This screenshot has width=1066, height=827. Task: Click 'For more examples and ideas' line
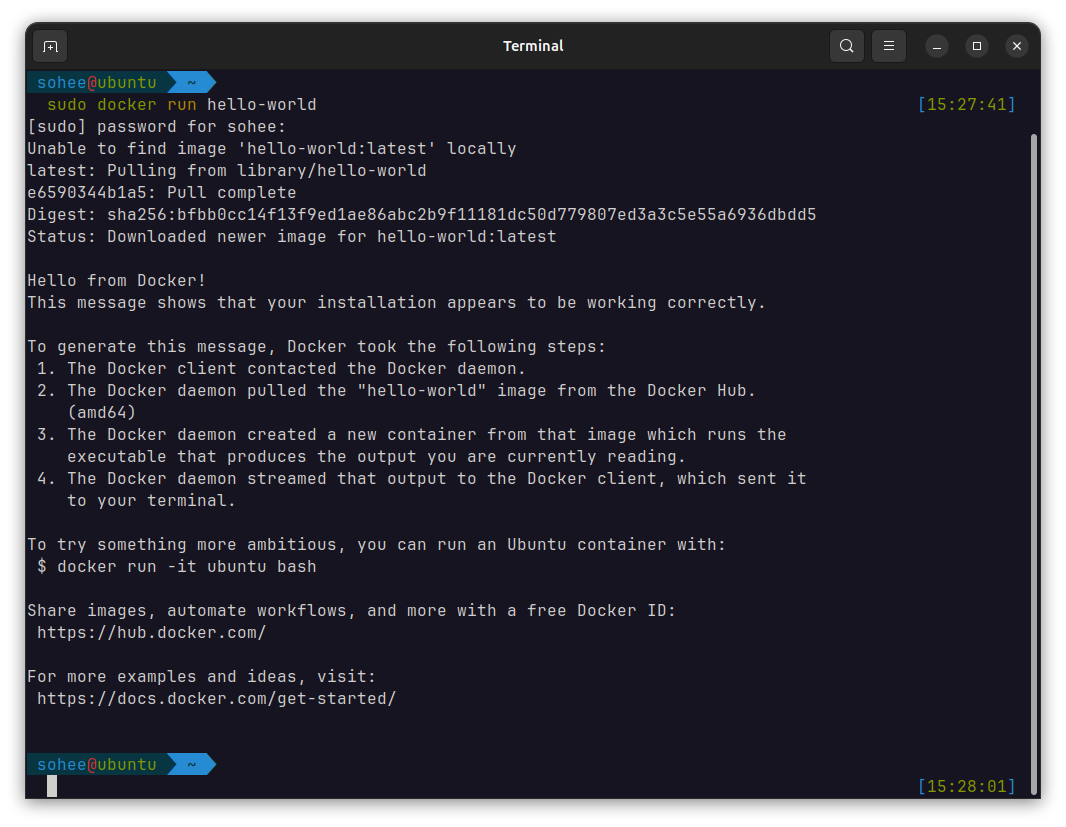201,677
